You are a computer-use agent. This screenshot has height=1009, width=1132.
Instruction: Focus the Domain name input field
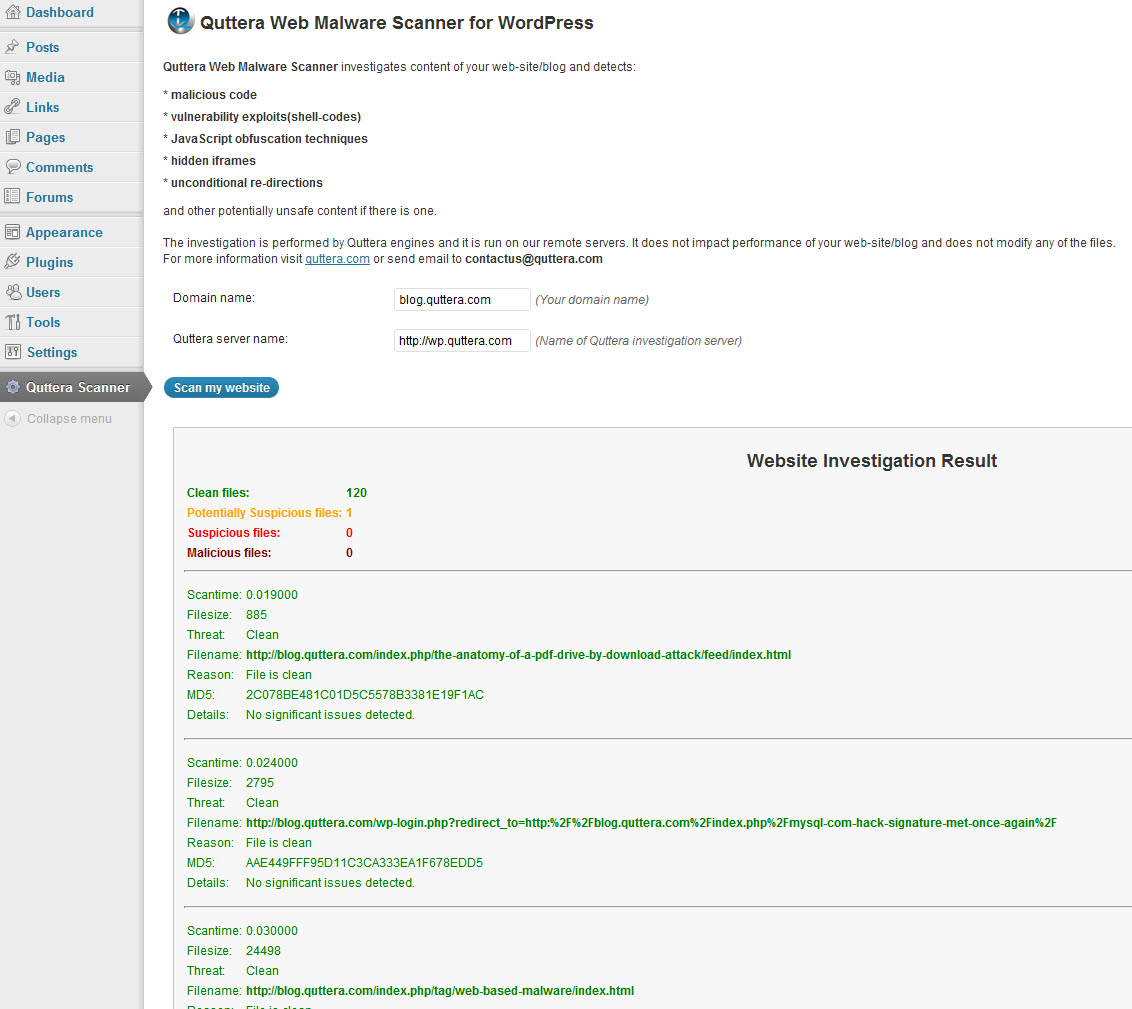[x=462, y=300]
